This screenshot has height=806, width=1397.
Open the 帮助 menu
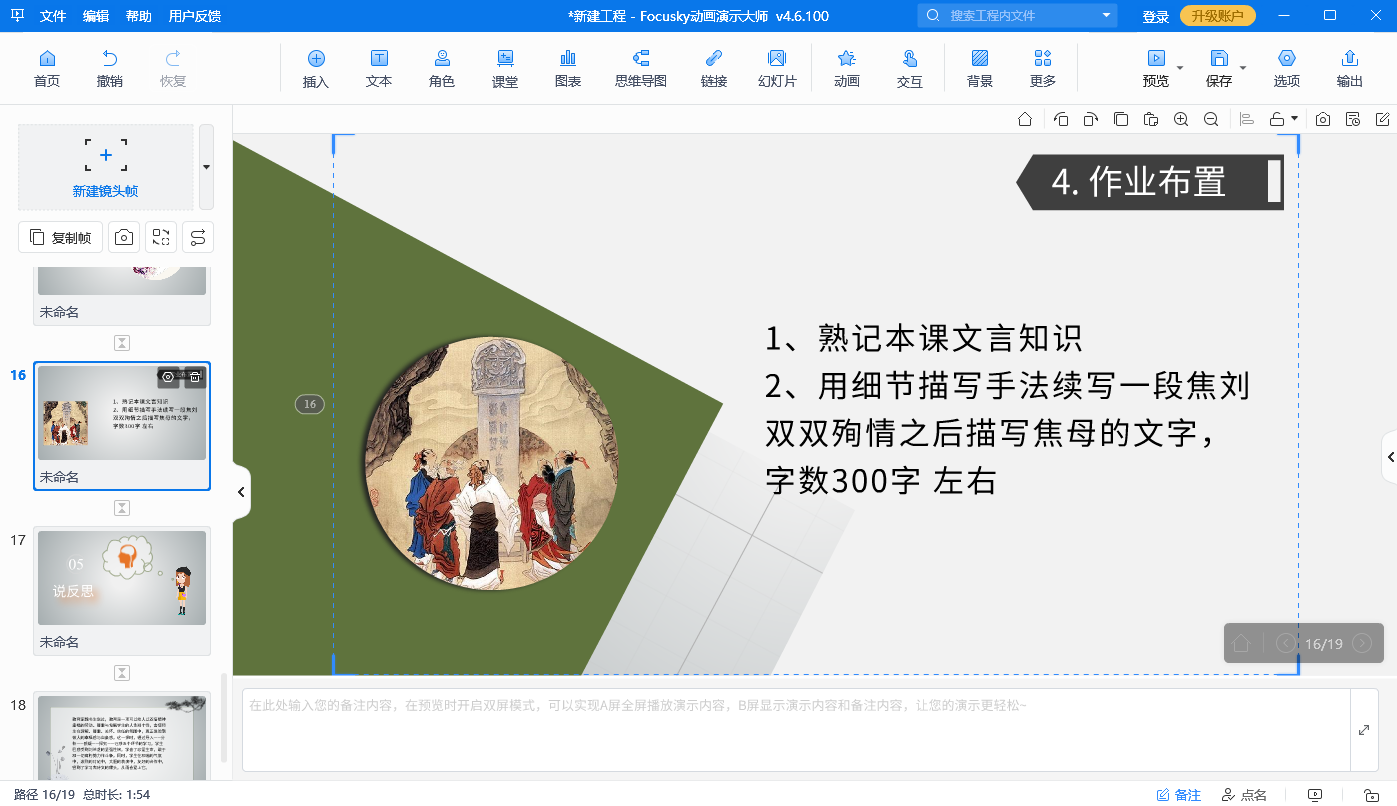point(139,16)
